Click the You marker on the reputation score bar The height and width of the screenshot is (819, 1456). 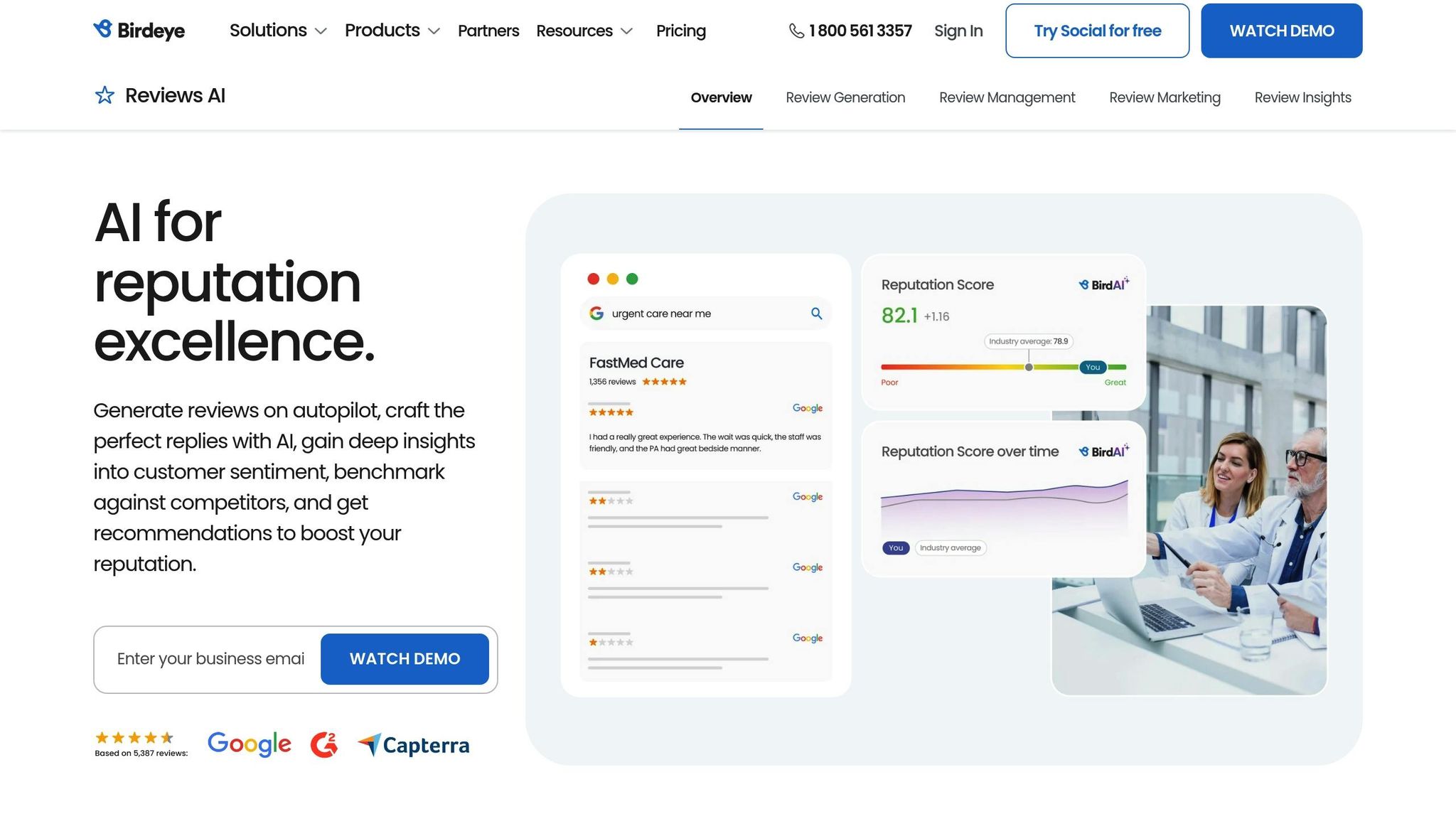pos(1093,368)
